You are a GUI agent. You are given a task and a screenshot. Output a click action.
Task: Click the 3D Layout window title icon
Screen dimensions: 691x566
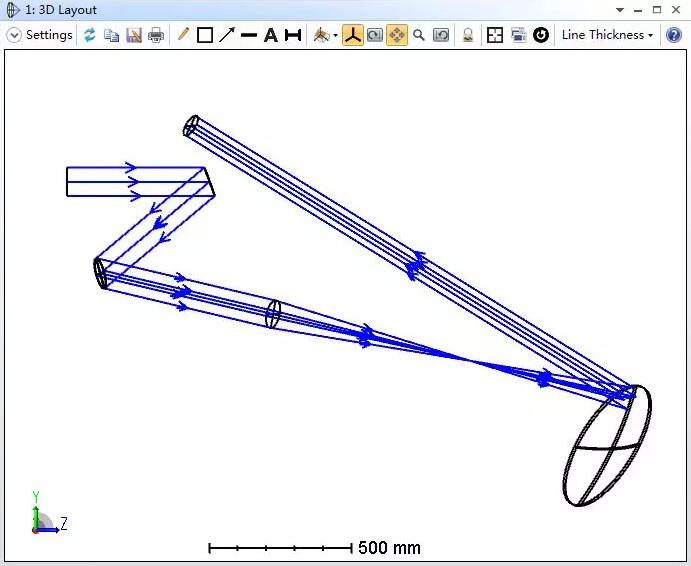click(12, 10)
